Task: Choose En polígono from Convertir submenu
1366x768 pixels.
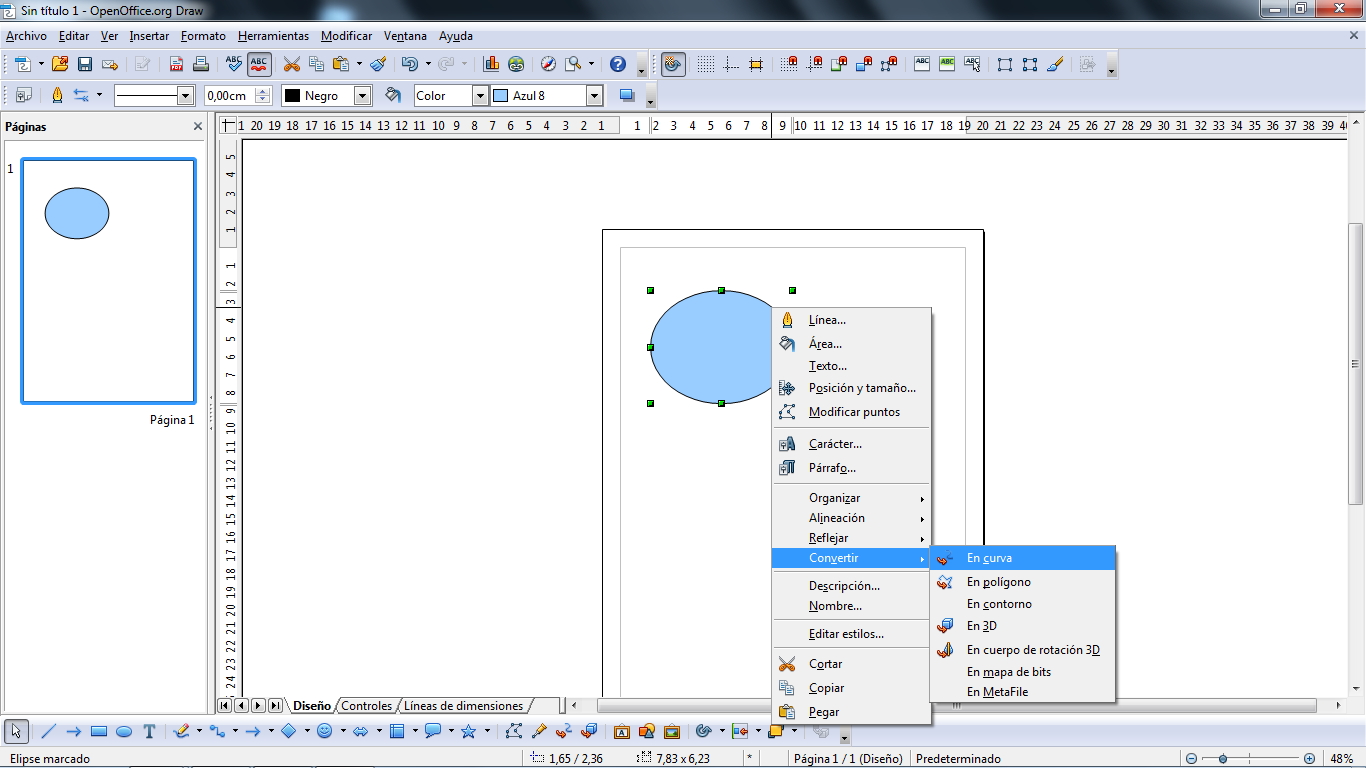Action: click(x=1022, y=582)
